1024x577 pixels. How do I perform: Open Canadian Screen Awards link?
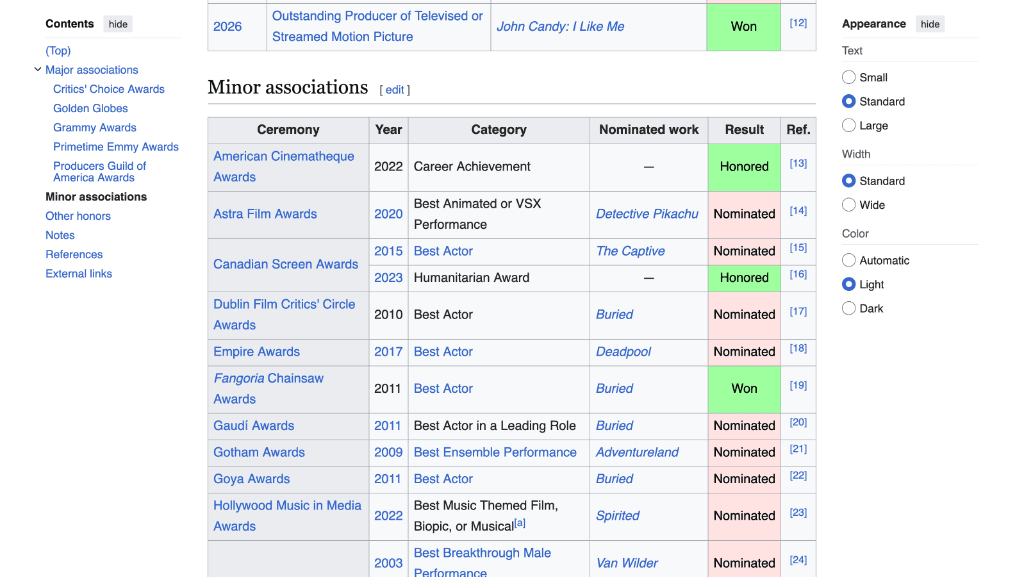point(285,264)
